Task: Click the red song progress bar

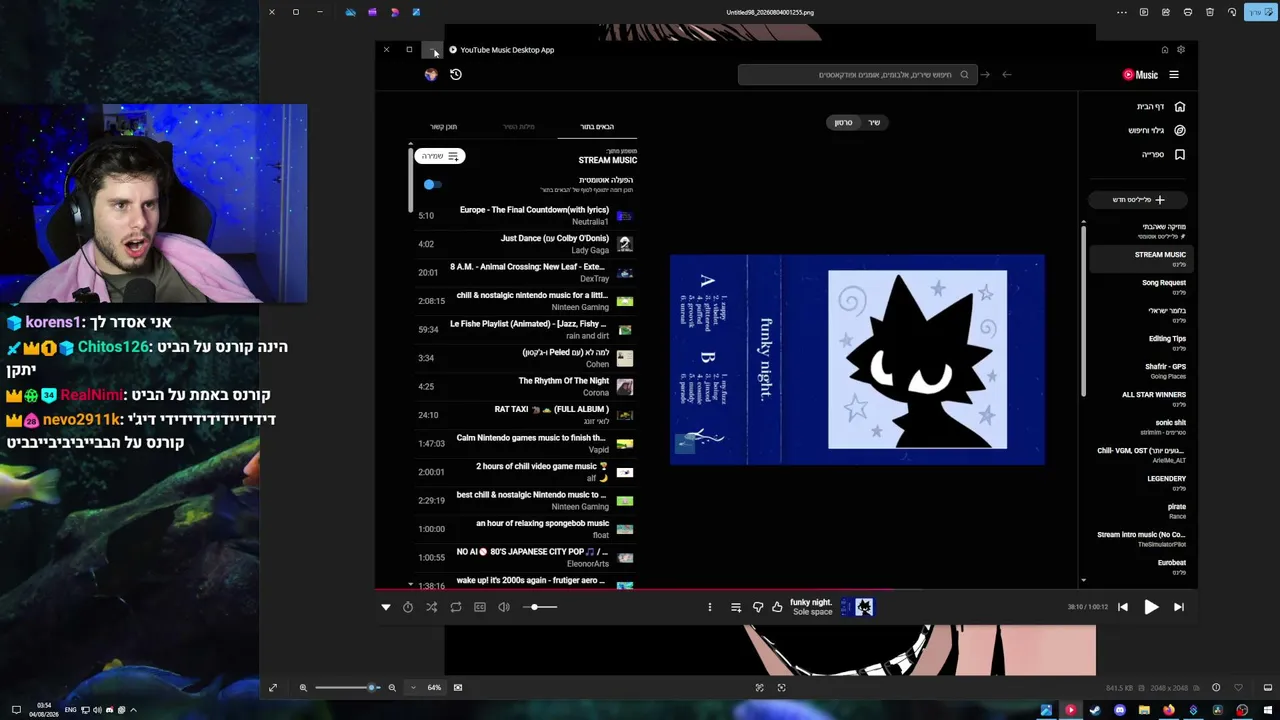Action: click(x=786, y=589)
